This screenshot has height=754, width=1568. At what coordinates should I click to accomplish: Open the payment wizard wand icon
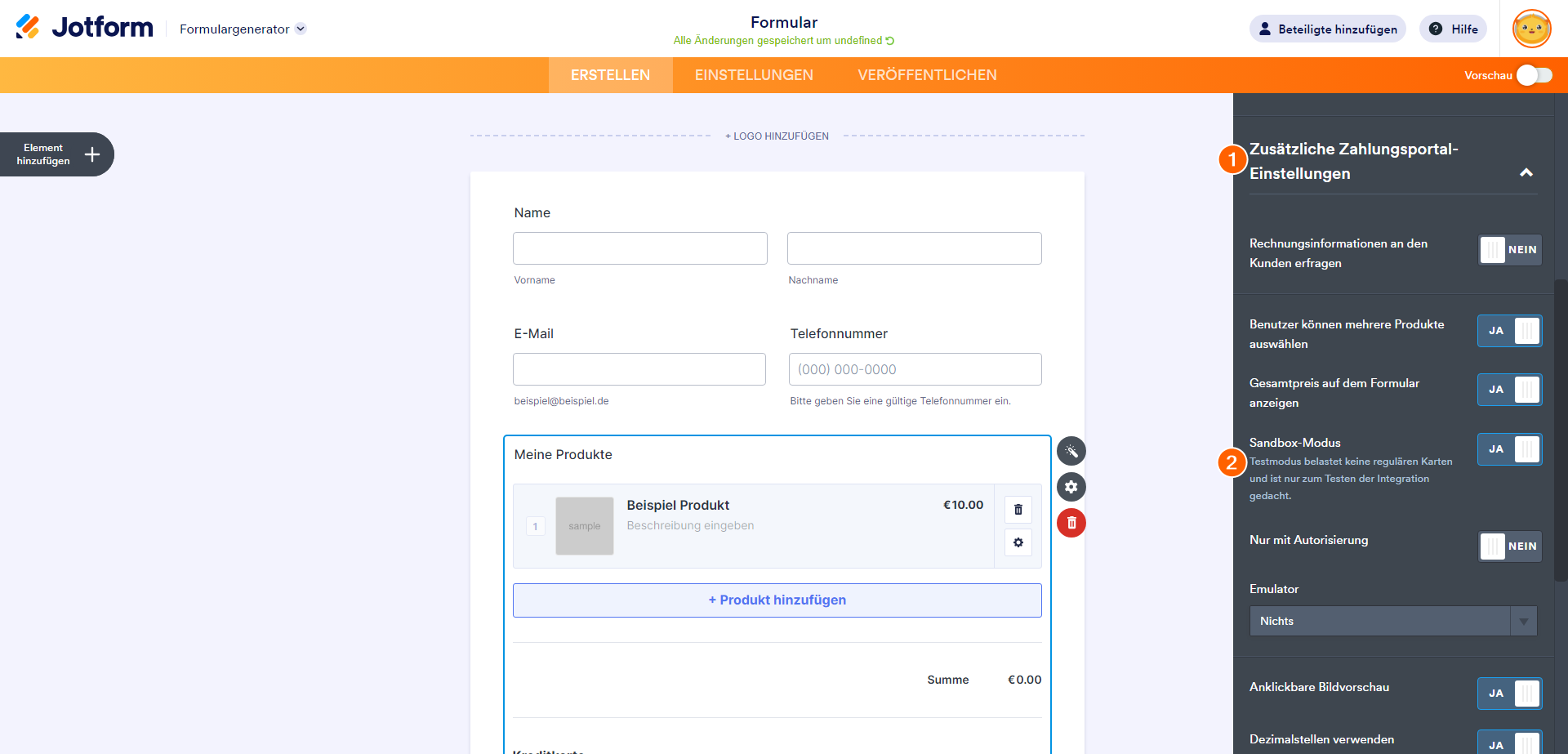(1071, 451)
